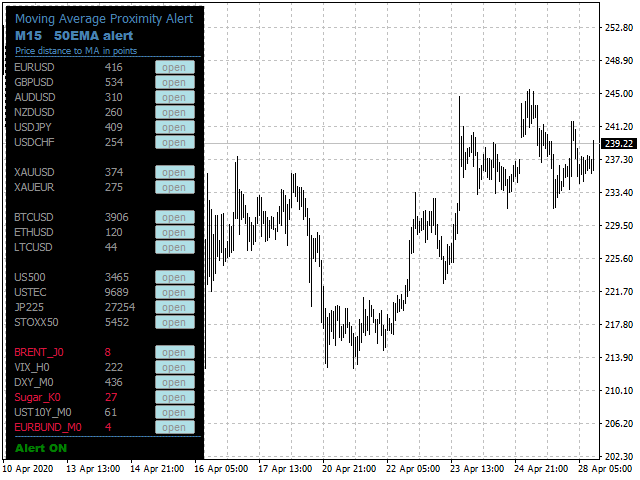
Task: Open the VIX_H0 chart
Action: tap(175, 367)
